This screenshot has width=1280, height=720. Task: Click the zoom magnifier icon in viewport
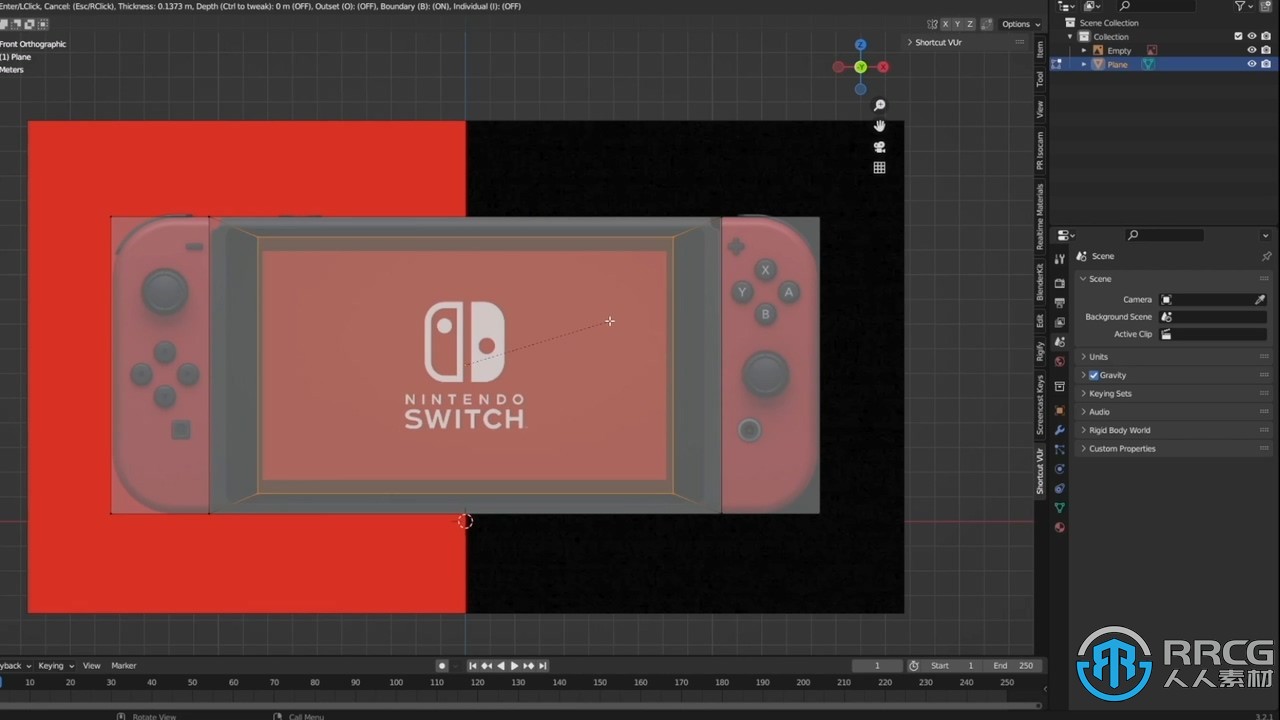[880, 105]
